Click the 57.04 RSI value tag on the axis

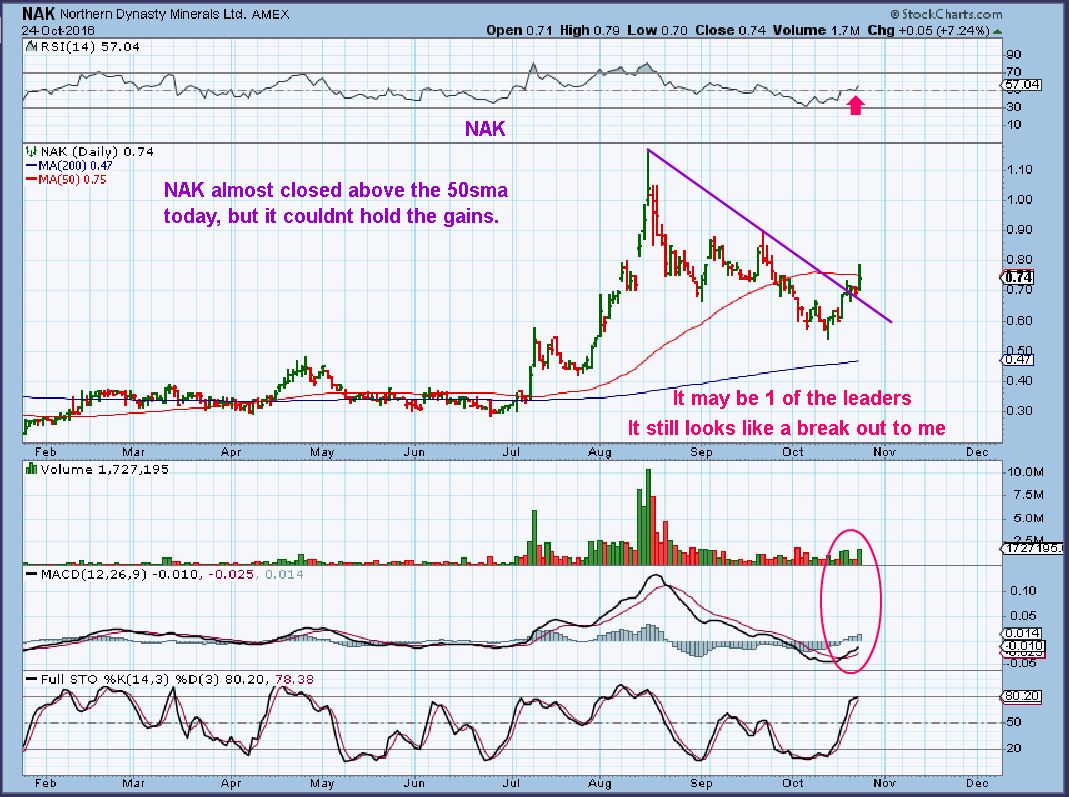pos(1023,85)
